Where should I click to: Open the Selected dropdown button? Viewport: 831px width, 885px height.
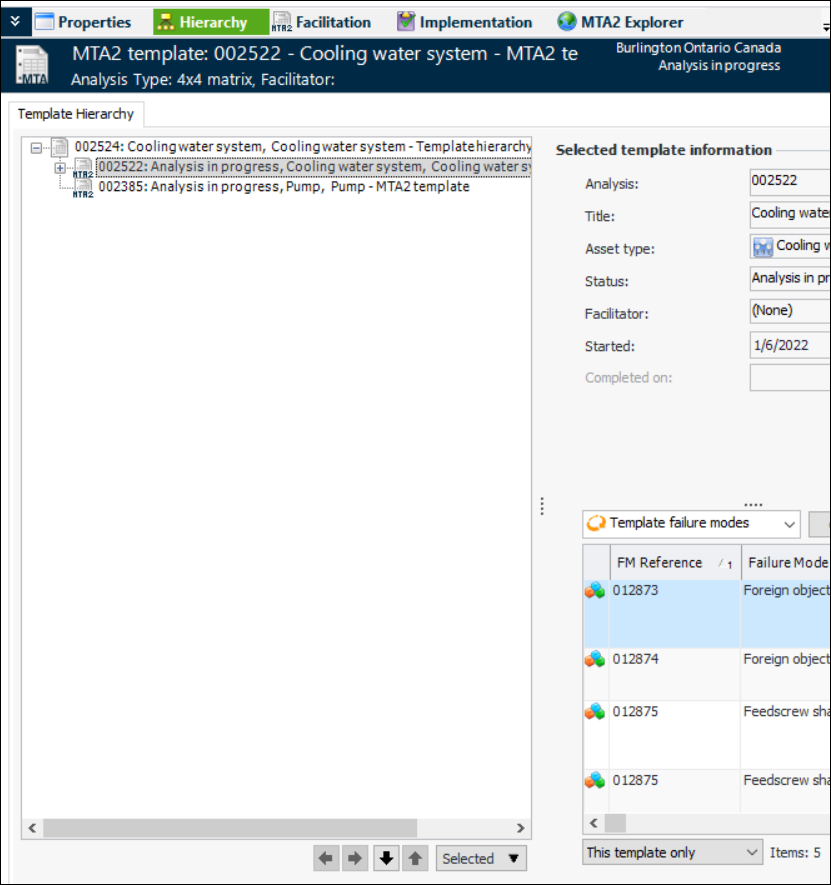(481, 858)
